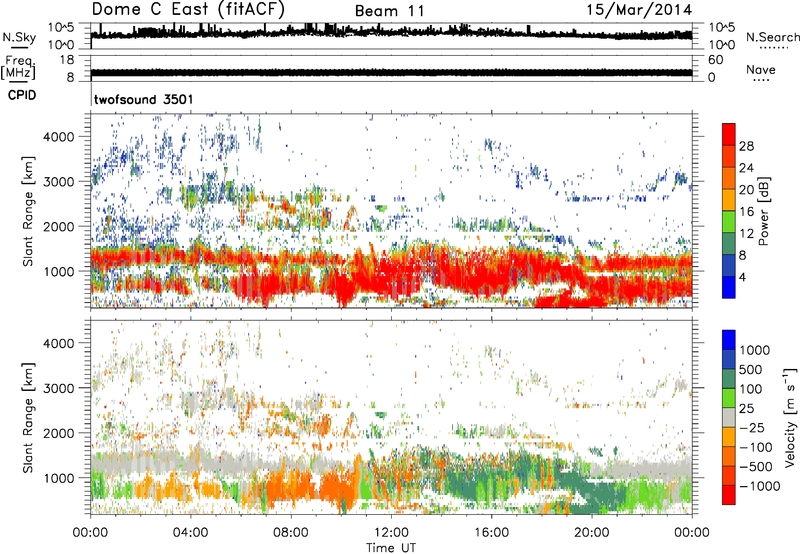Pick the blue above-1000 velocity swatch
800x554 pixels.
click(729, 340)
